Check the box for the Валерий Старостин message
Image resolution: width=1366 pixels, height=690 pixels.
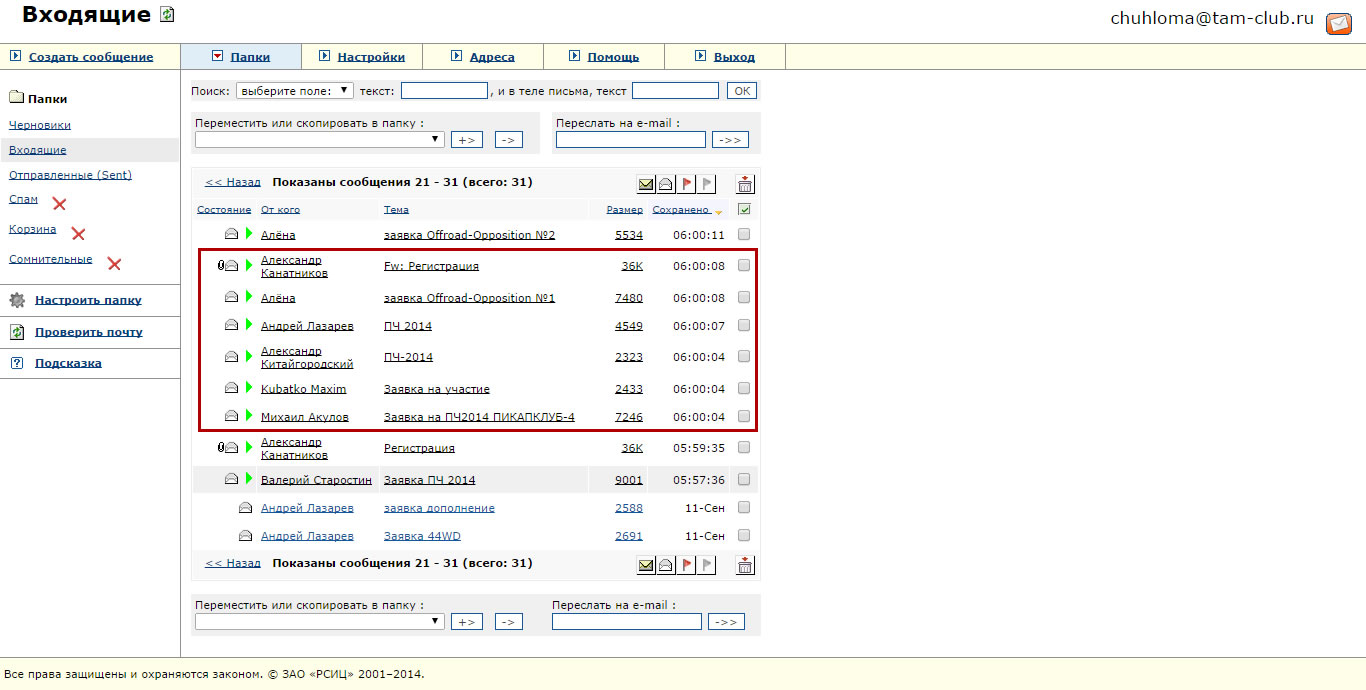[743, 479]
